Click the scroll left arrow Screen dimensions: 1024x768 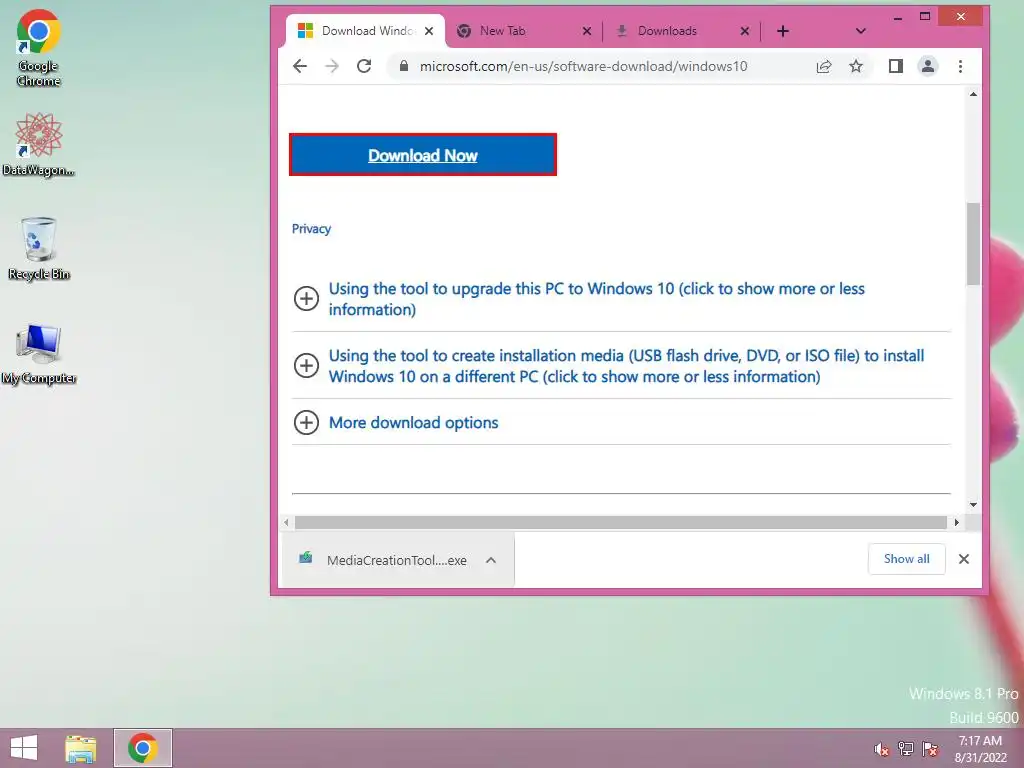coord(286,522)
